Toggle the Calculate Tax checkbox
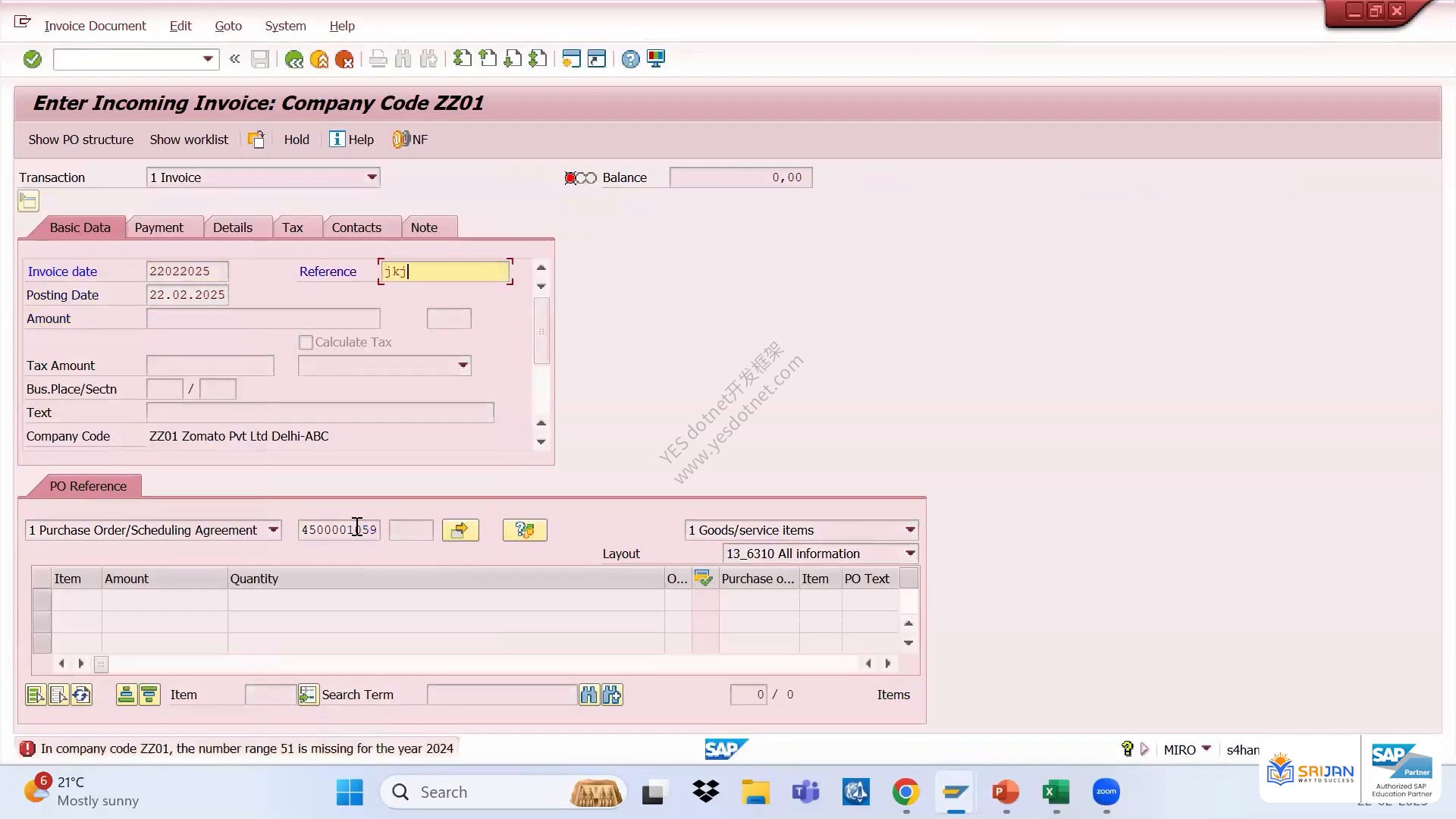The width and height of the screenshot is (1456, 819). click(x=306, y=343)
